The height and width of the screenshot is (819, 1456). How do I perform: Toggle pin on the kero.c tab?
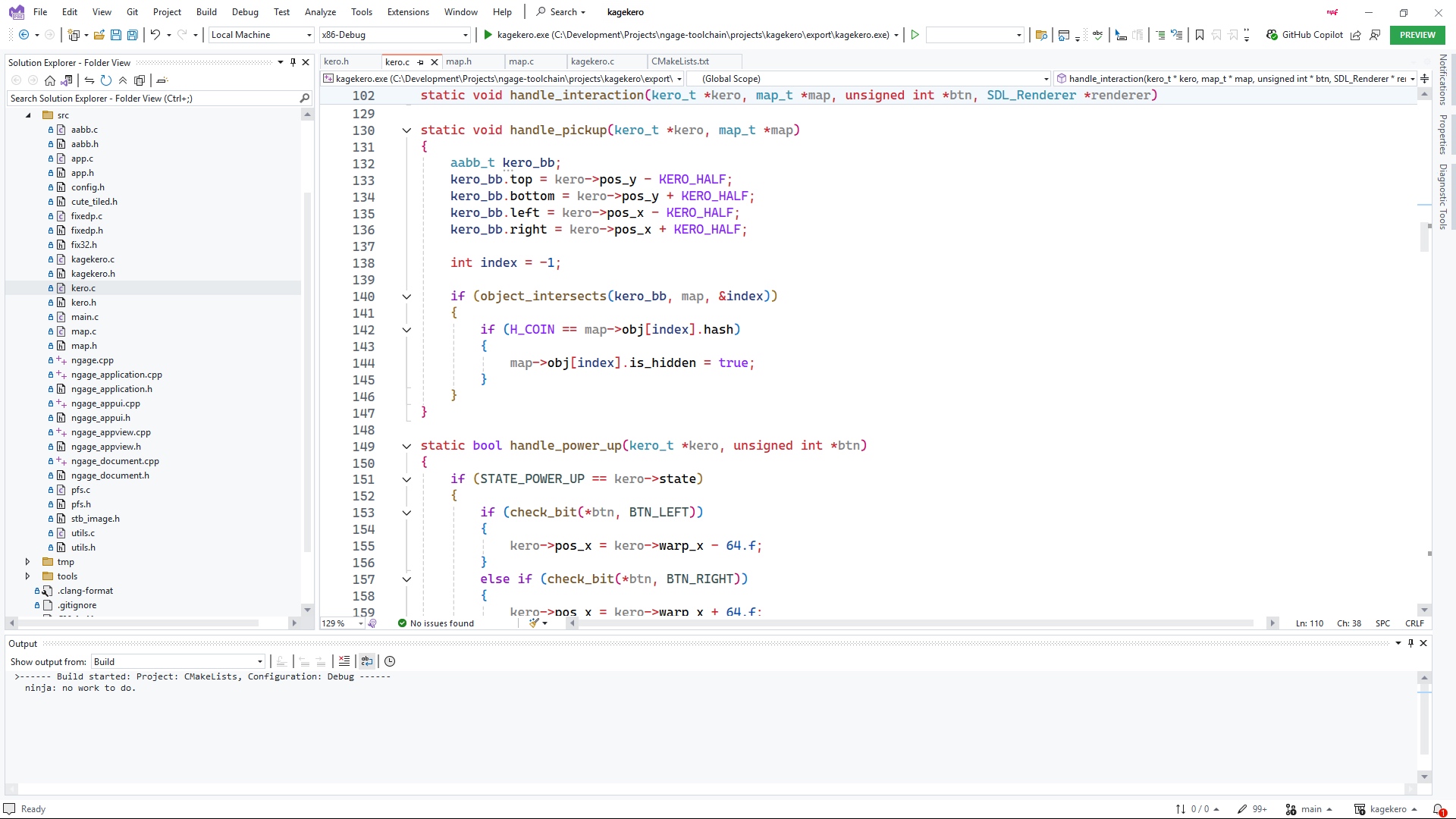[x=420, y=62]
